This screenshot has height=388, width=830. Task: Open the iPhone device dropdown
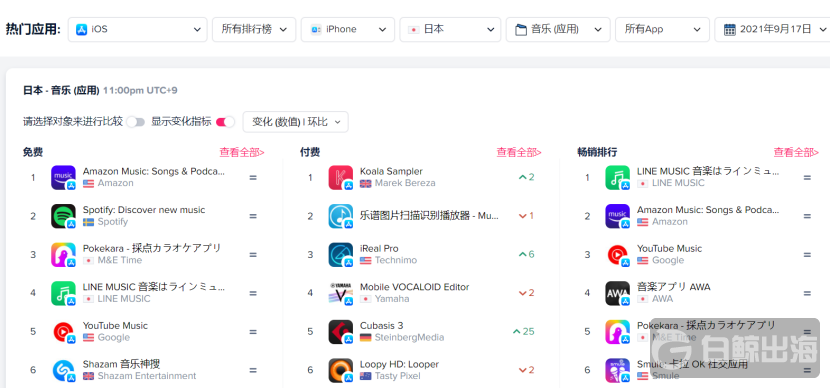348,29
